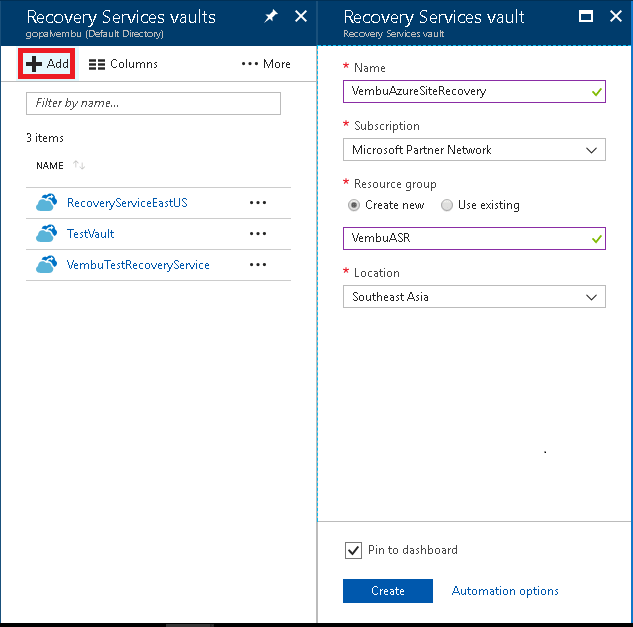Click the RecoveryServiceEastUS cloud icon
Screen dimensions: 633x627
(x=46, y=203)
